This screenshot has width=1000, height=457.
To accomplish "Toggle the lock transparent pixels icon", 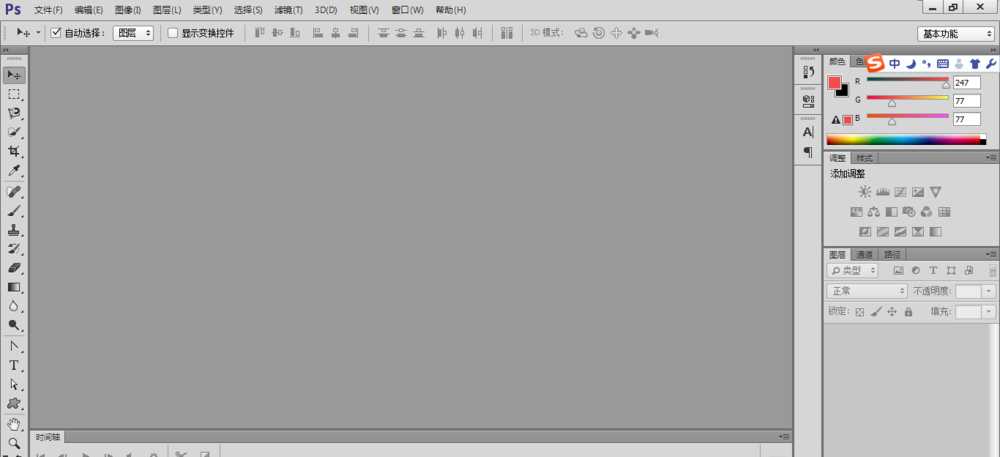I will pos(859,312).
